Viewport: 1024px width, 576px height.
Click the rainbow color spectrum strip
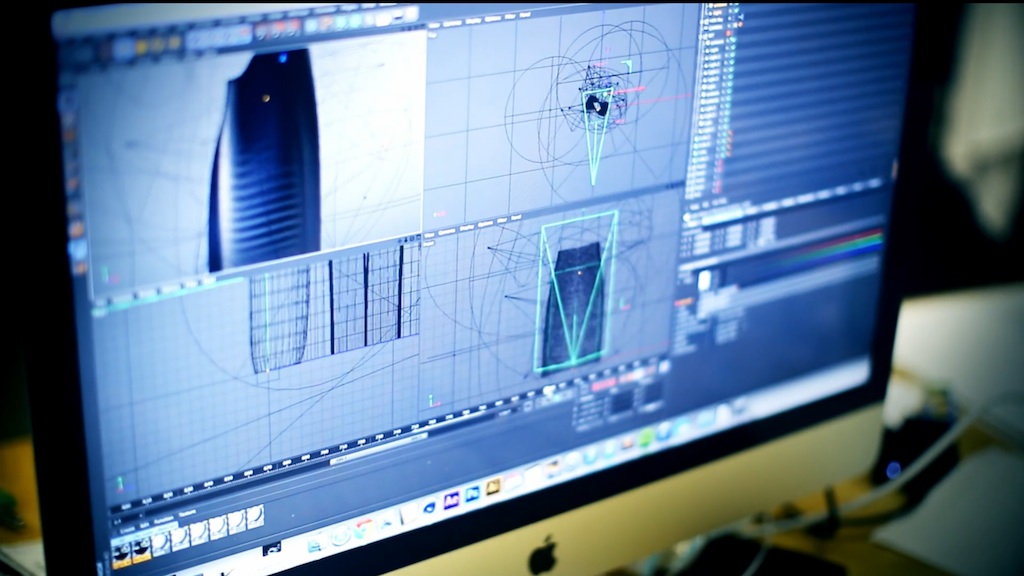[850, 246]
